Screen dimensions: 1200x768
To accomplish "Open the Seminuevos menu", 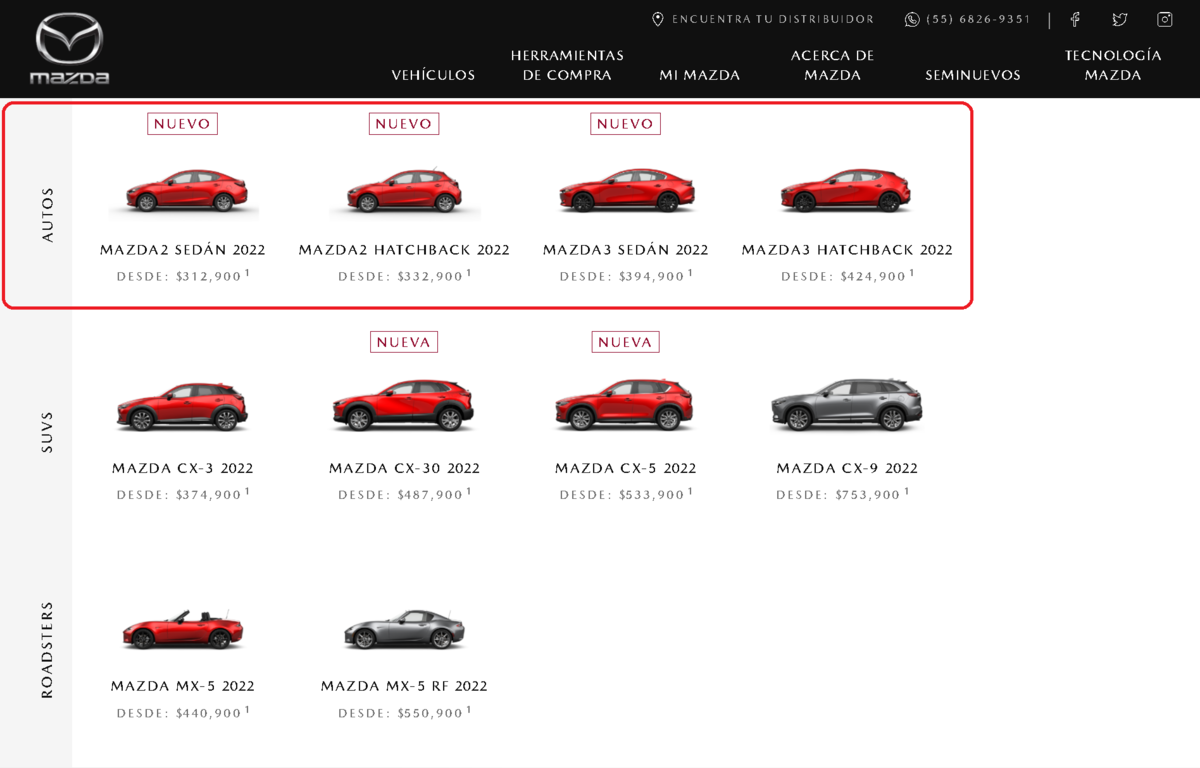I will click(973, 75).
